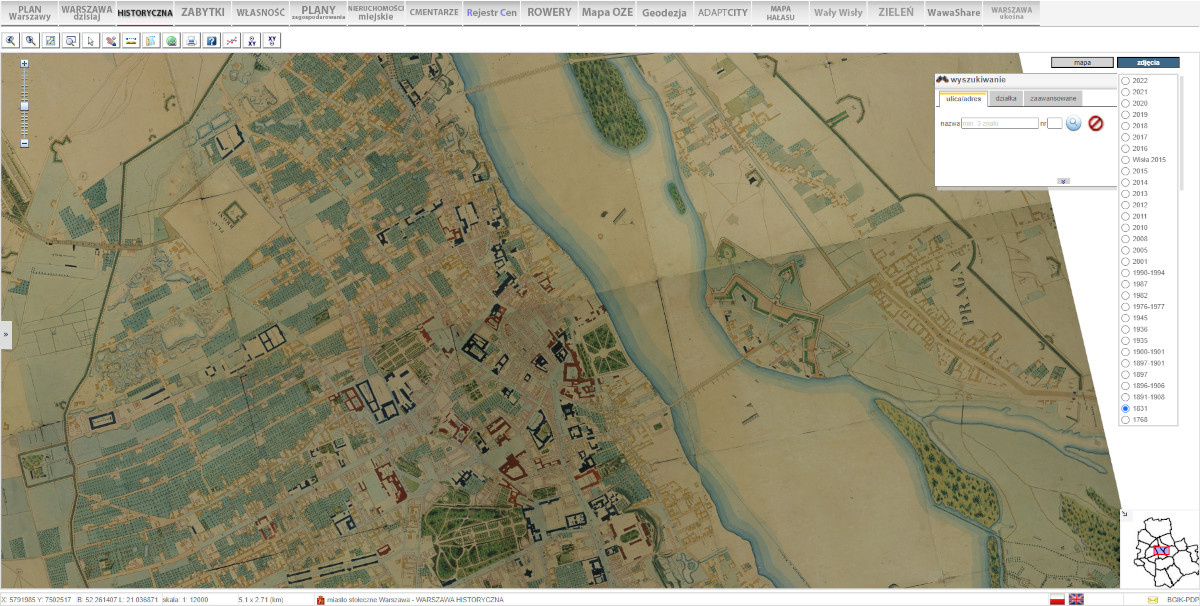Image resolution: width=1200 pixels, height=606 pixels.
Task: Select the 1768 map radio button
Action: pos(1126,420)
